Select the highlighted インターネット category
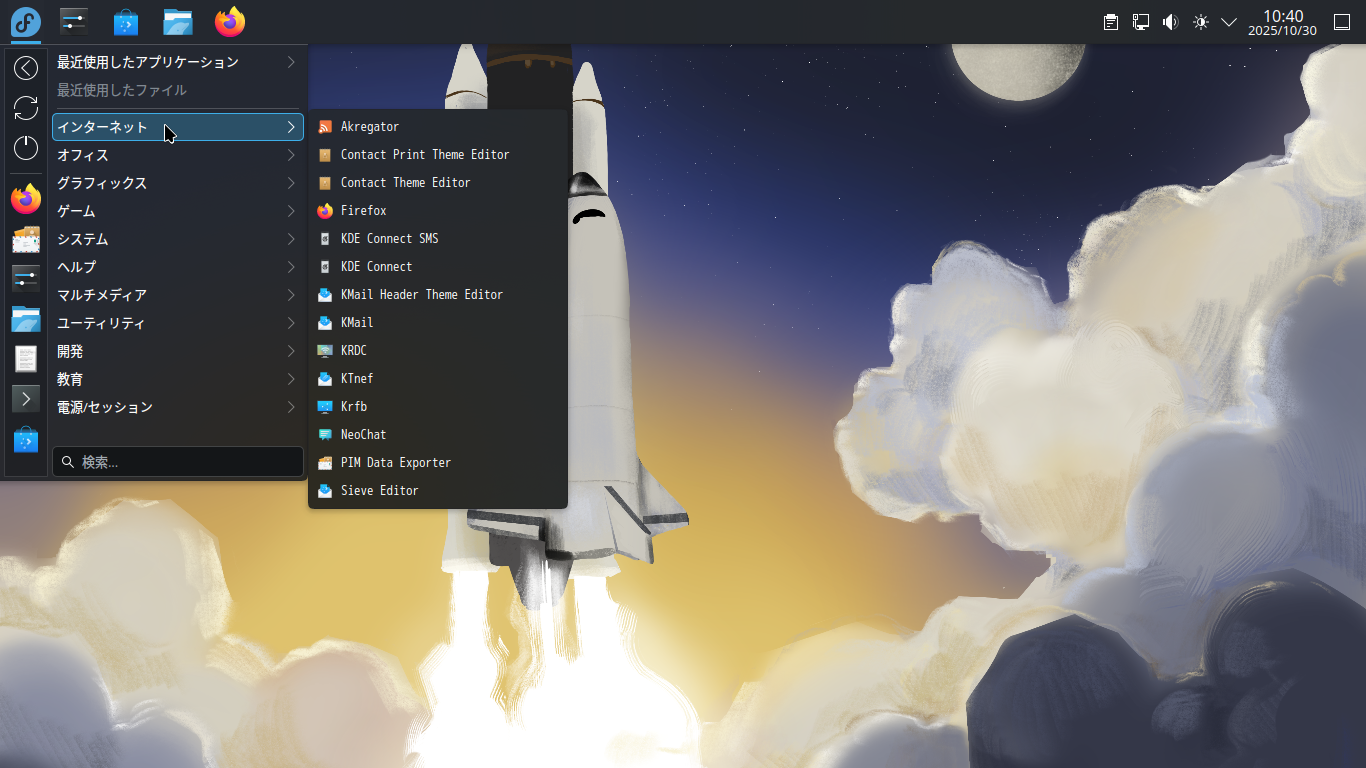1366x768 pixels. click(x=178, y=127)
